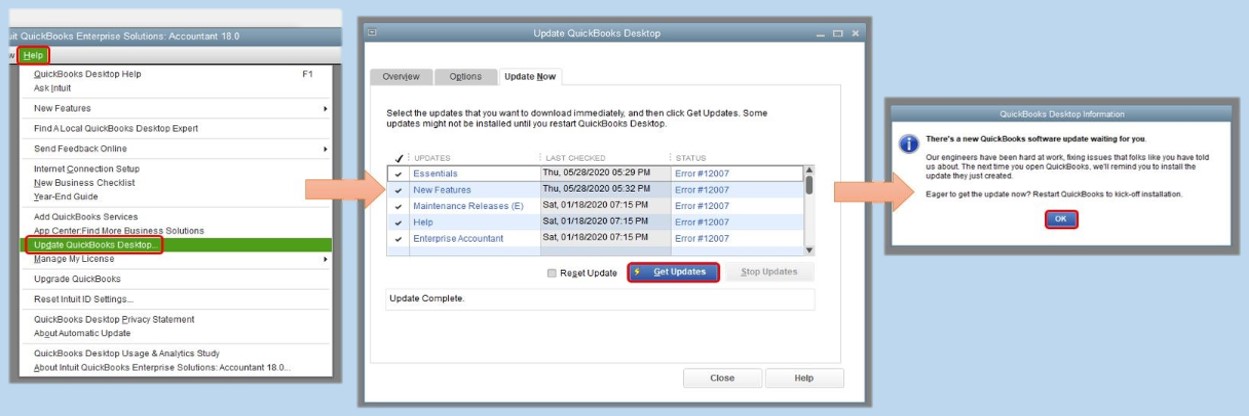Click scroll down arrow of updates list
The image size is (1249, 416).
click(809, 250)
